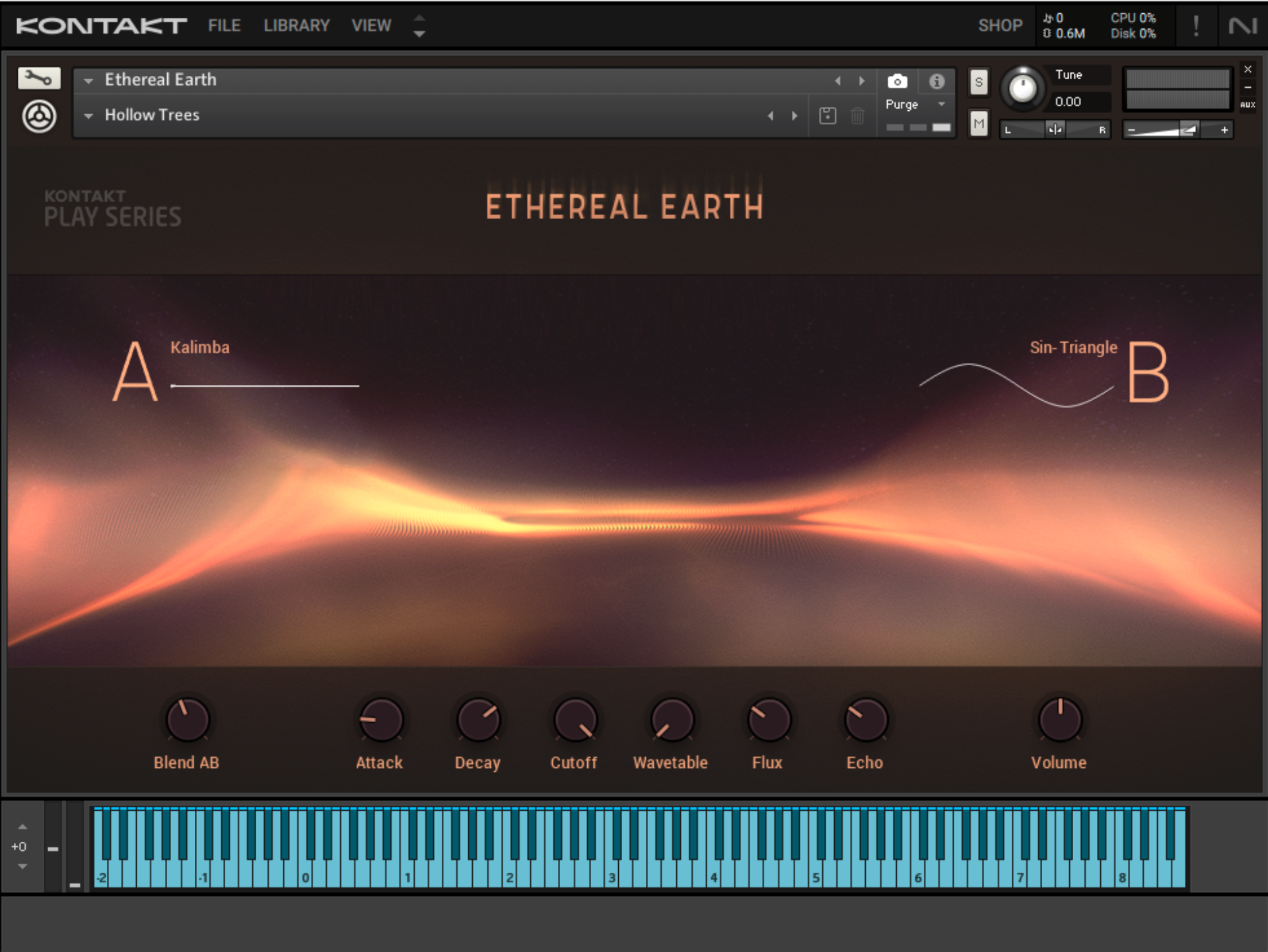
Task: Center the pan slider on Hollow Trees
Action: [x=1055, y=129]
